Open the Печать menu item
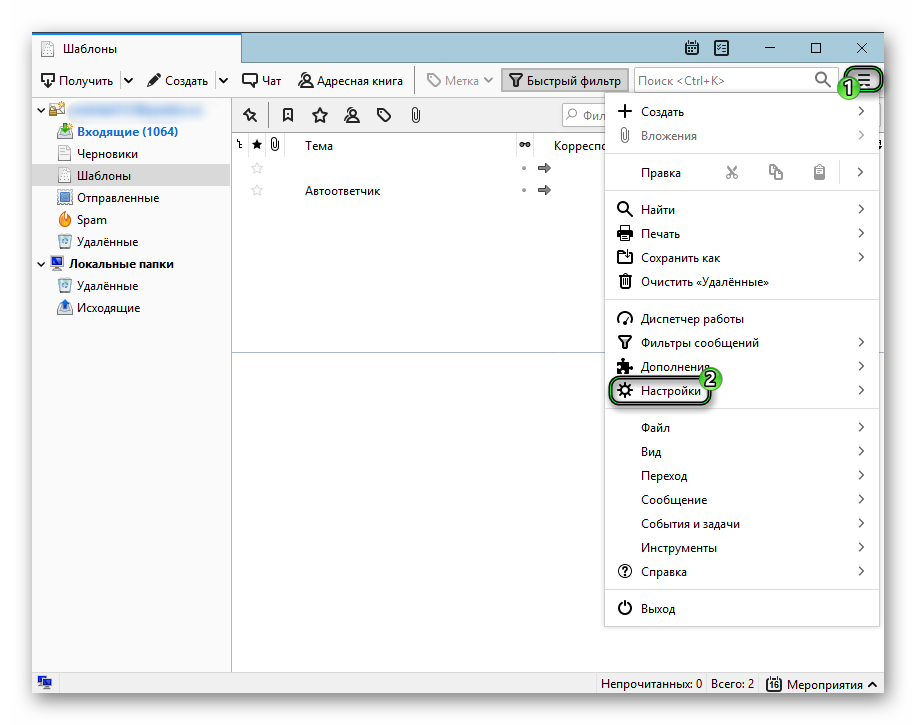916x725 pixels. pos(741,234)
